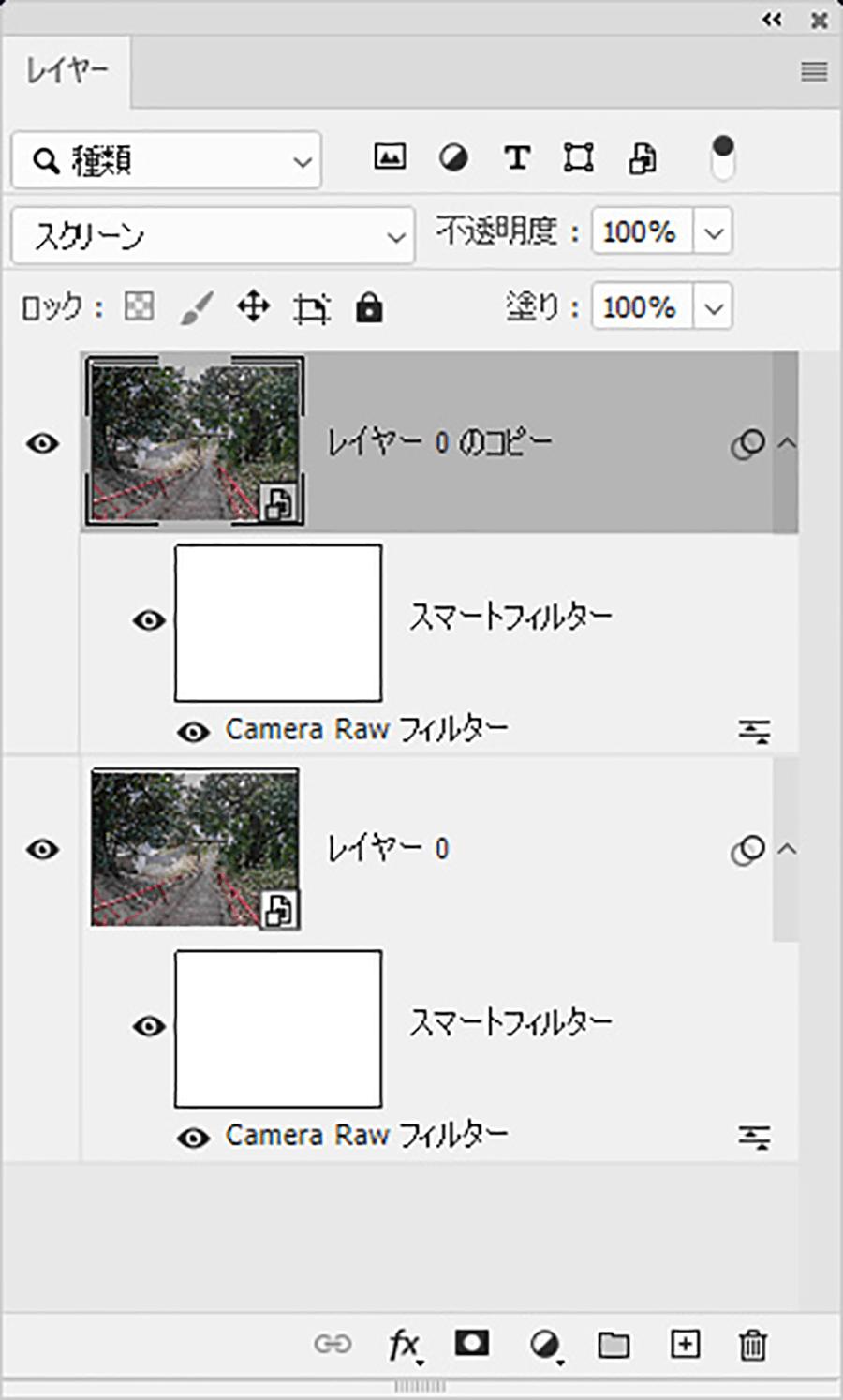Viewport: 843px width, 1400px height.
Task: Toggle the layer filtering on/off switch
Action: [722, 157]
